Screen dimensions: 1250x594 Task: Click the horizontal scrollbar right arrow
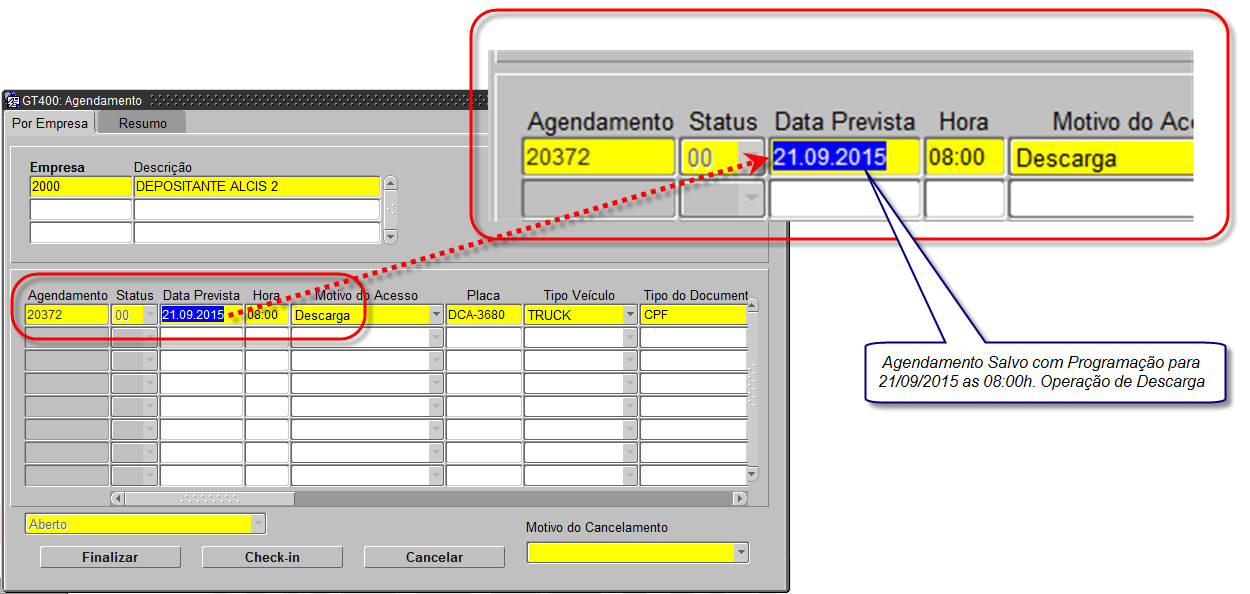[x=740, y=498]
